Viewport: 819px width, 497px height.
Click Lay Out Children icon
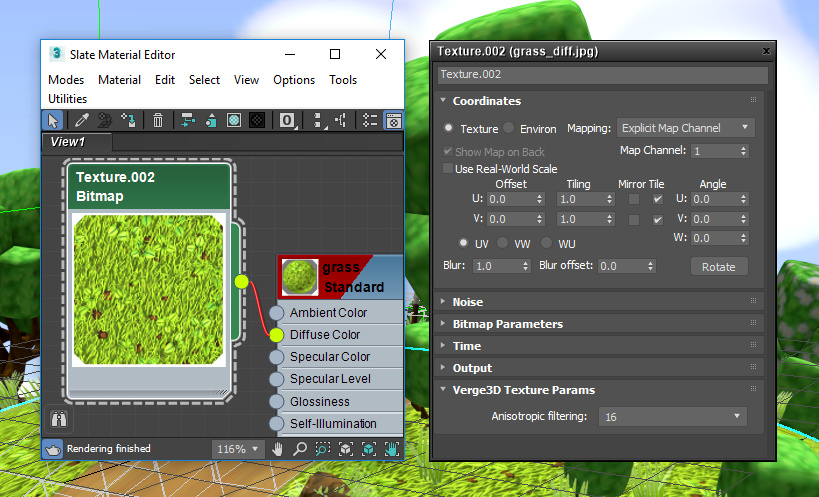pyautogui.click(x=341, y=121)
